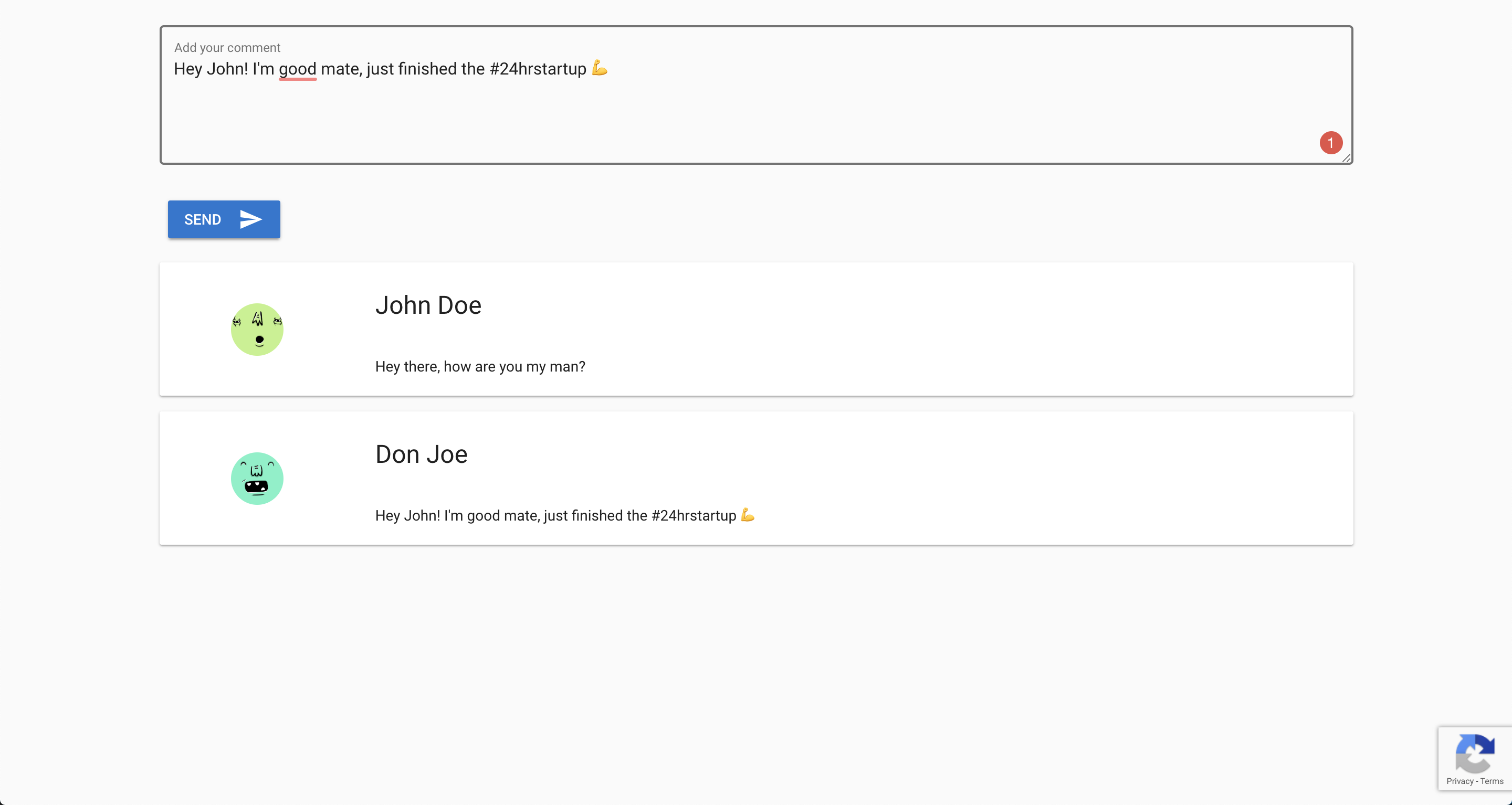Image resolution: width=1512 pixels, height=805 pixels.
Task: Click the flexed bicep emoji in textarea
Action: (x=599, y=68)
